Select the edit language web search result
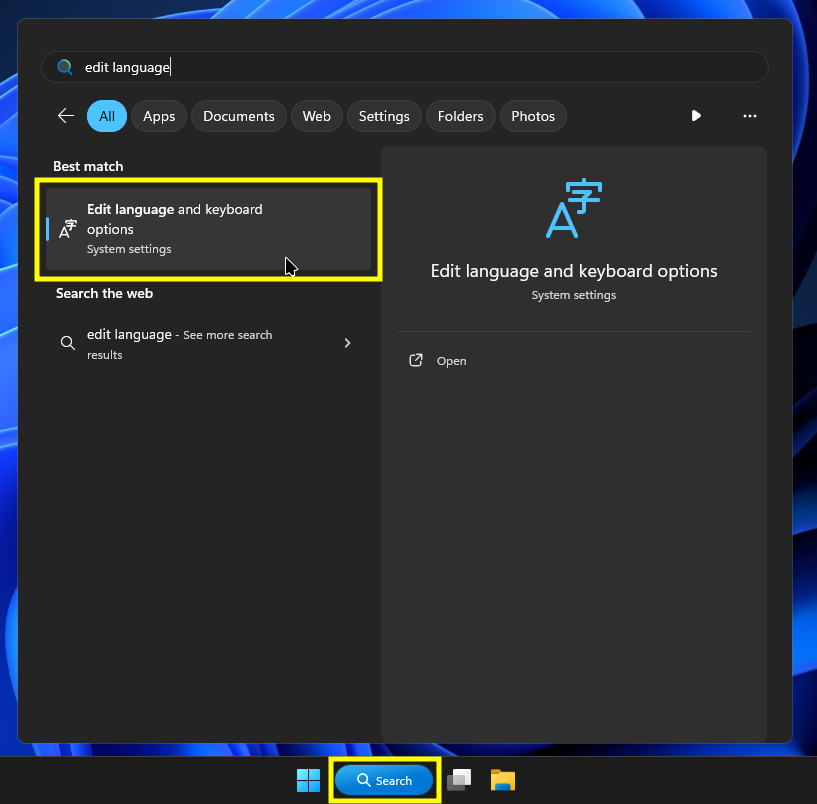Viewport: 817px width, 804px height. (x=180, y=343)
